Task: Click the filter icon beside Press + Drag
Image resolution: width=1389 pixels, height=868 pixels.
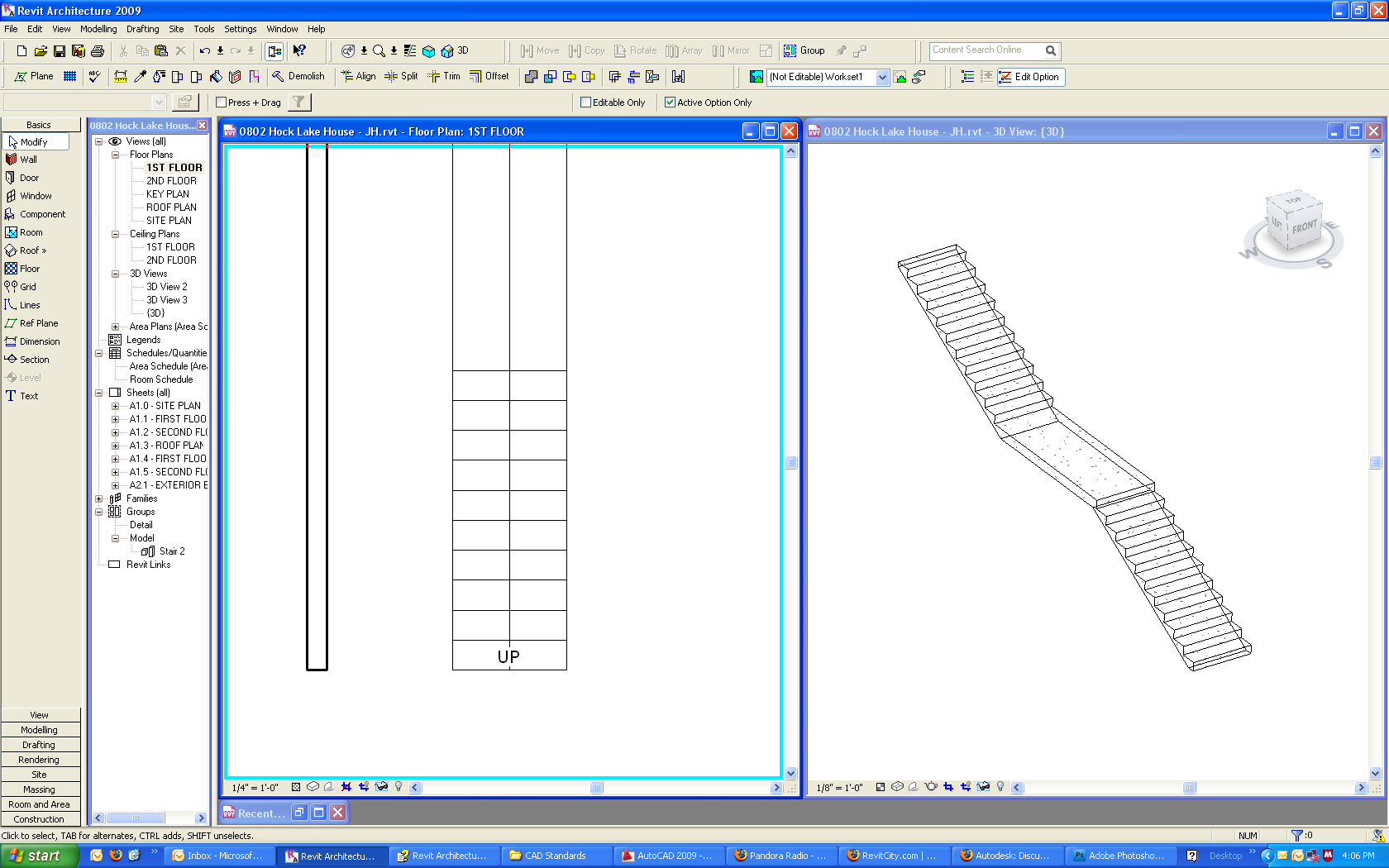Action: click(299, 103)
